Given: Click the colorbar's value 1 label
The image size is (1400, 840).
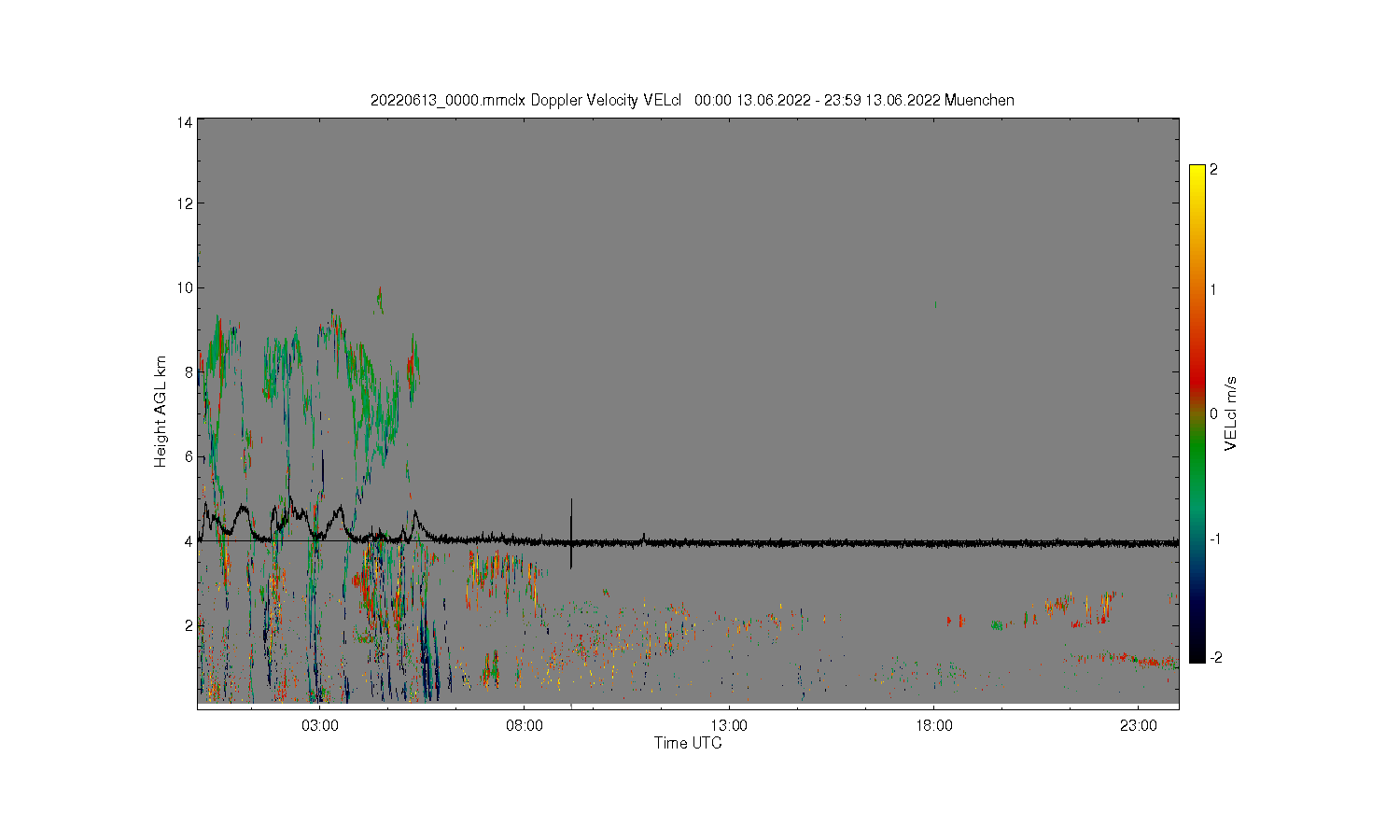Looking at the screenshot, I should click(x=1213, y=289).
